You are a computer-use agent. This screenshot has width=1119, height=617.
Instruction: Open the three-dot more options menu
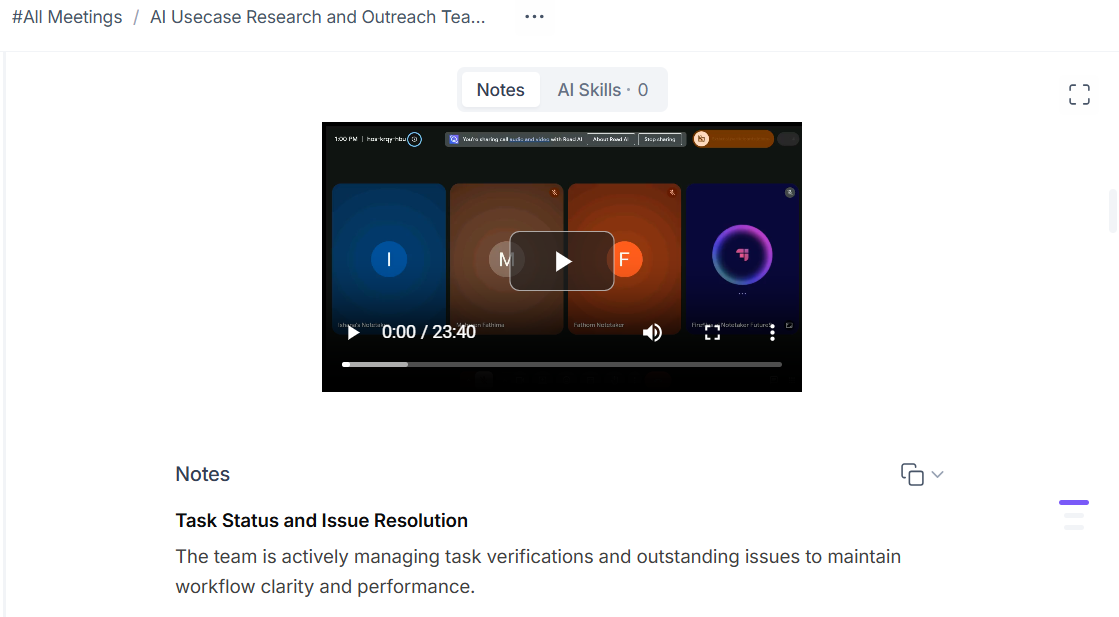pyautogui.click(x=534, y=16)
